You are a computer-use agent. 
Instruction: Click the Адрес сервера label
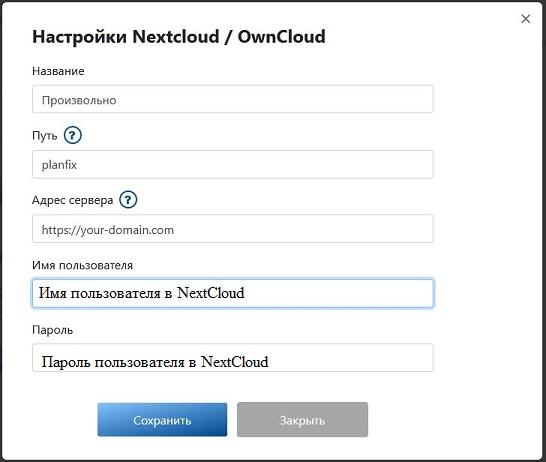[x=72, y=201]
